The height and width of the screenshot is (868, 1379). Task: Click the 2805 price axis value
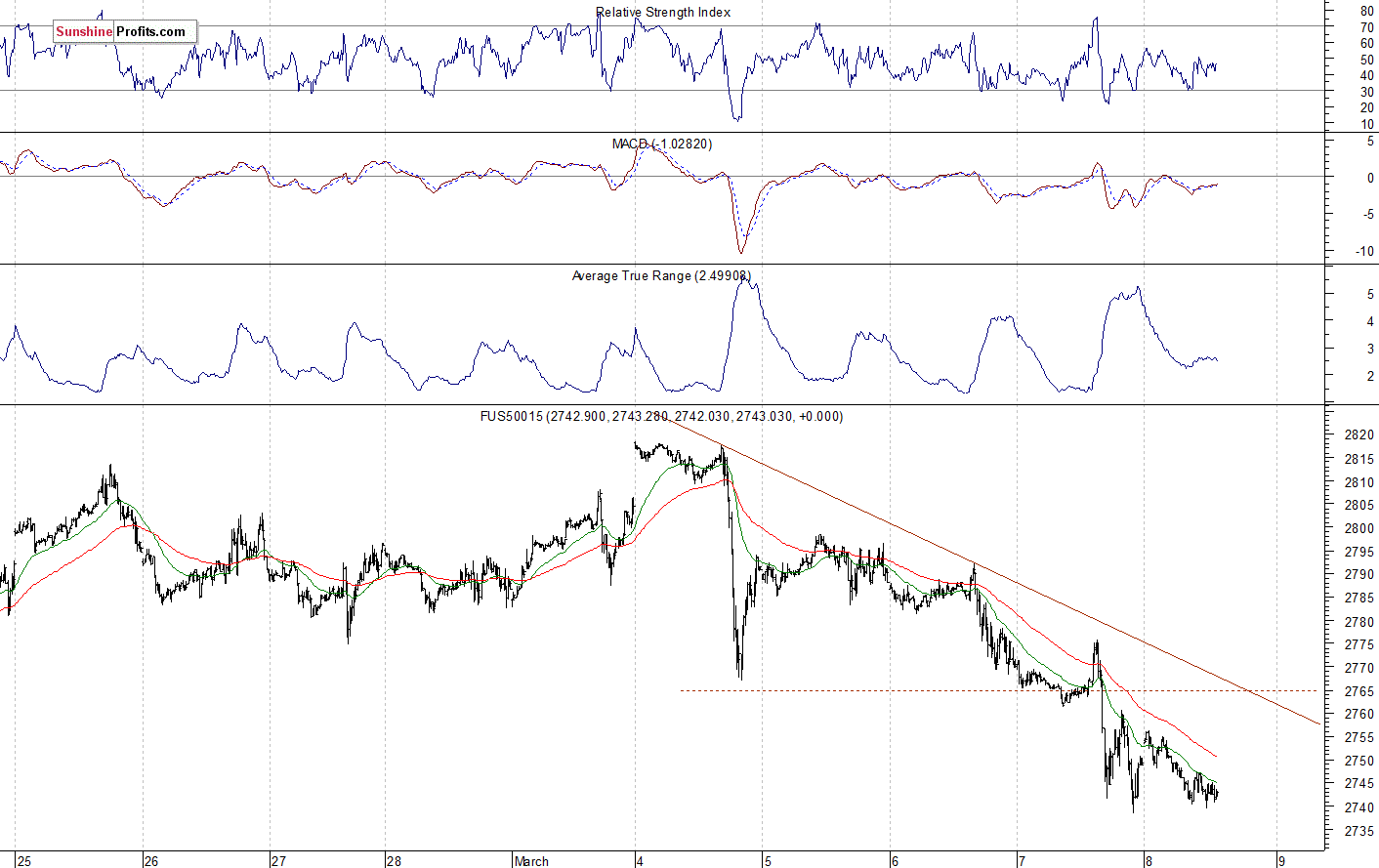click(x=1358, y=505)
